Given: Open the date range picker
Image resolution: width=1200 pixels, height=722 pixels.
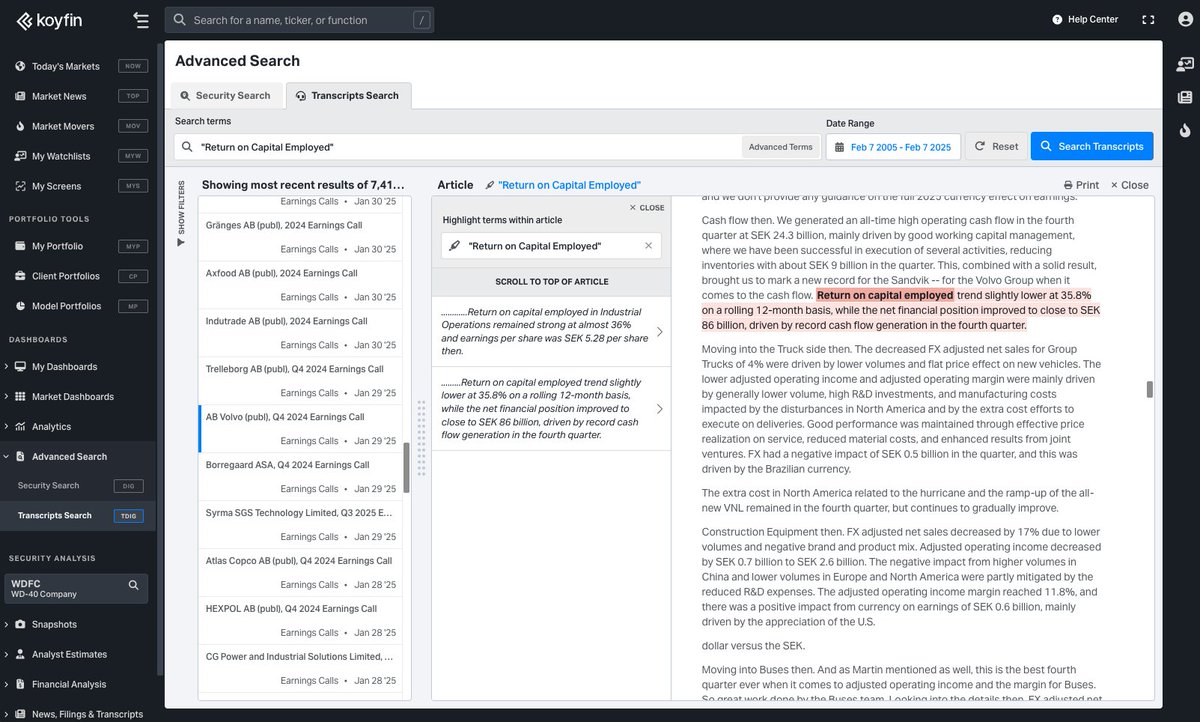Looking at the screenshot, I should 893,147.
